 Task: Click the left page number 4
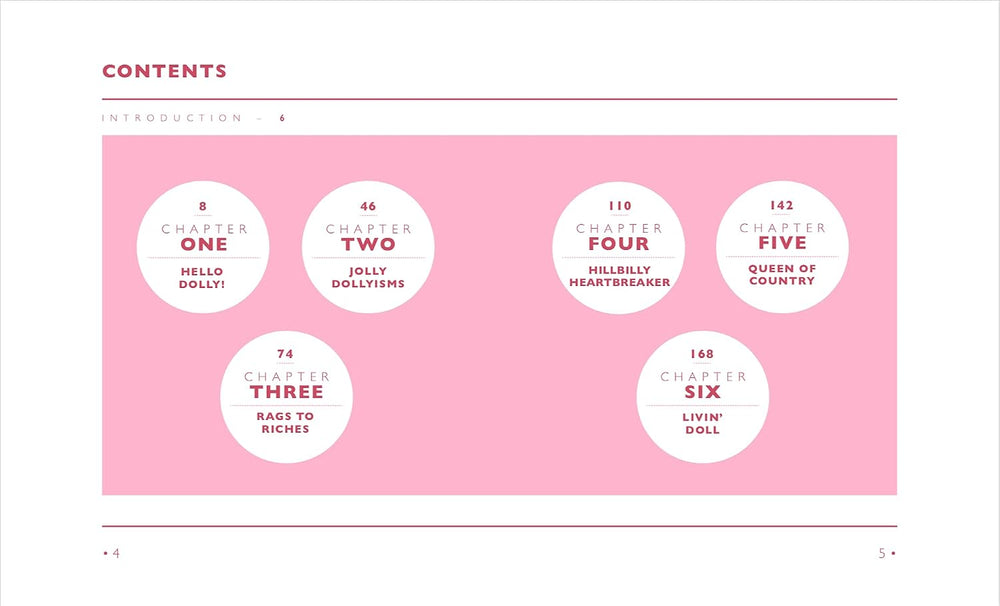point(116,553)
